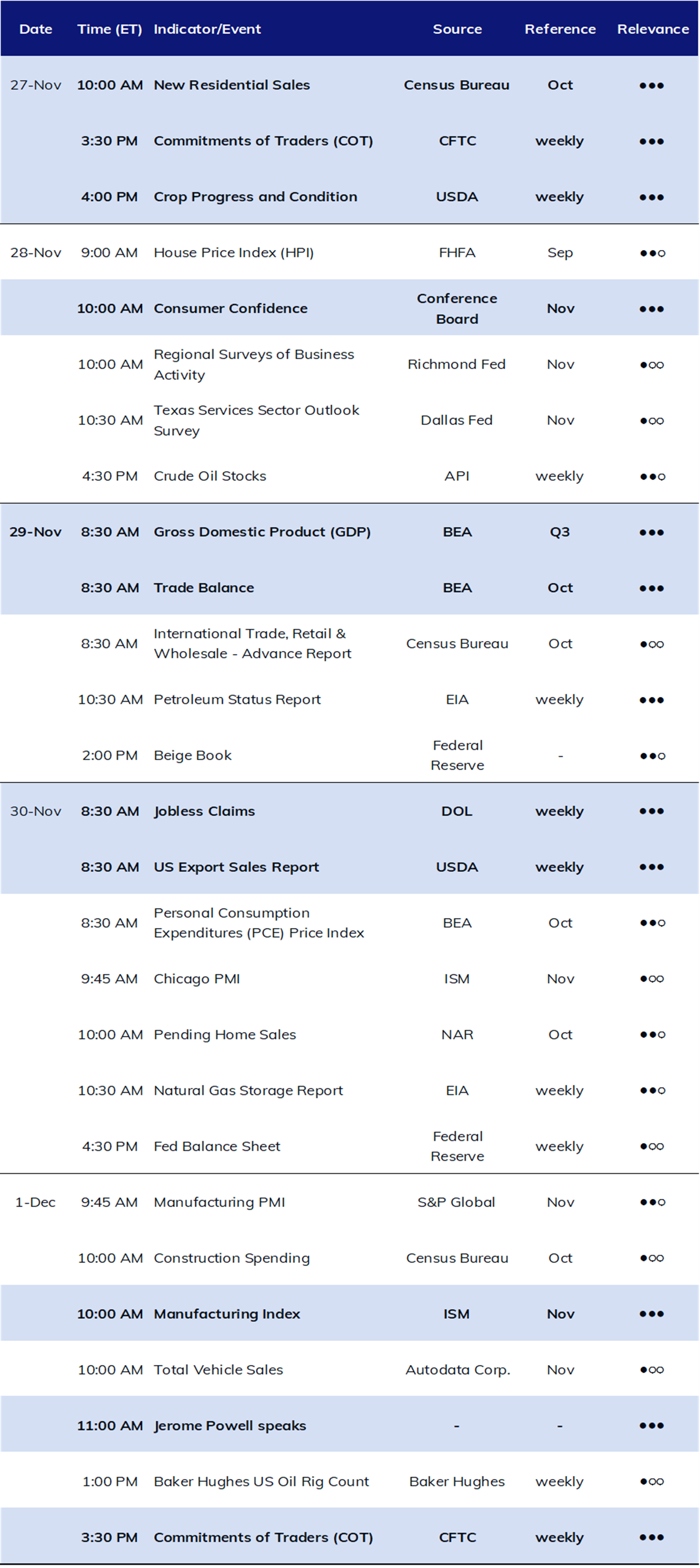
Task: Click relevance dots for Gross Domestic Product
Action: [652, 532]
